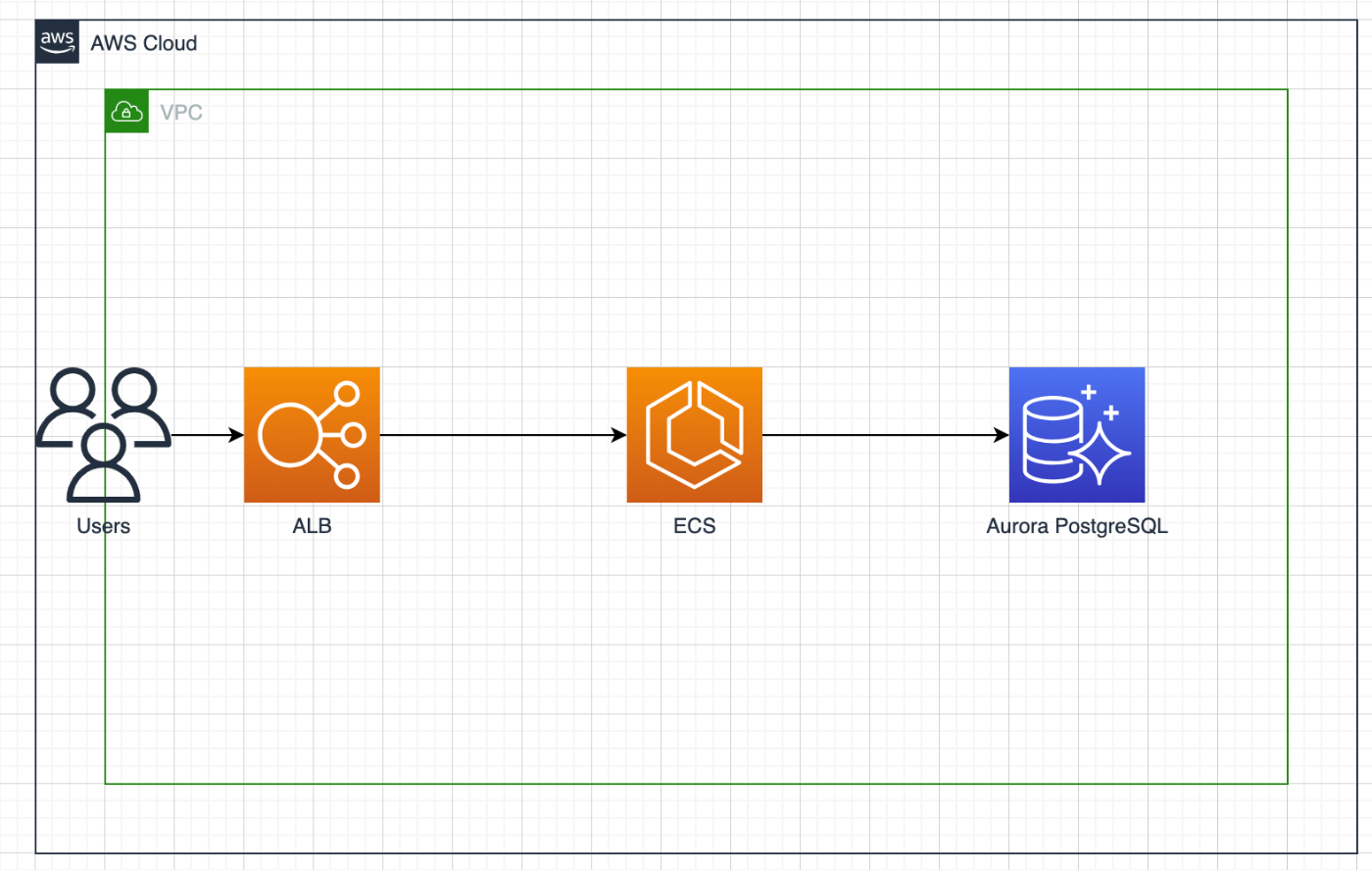Click the ALB load balancer icon
The width and height of the screenshot is (1372, 870).
click(312, 435)
